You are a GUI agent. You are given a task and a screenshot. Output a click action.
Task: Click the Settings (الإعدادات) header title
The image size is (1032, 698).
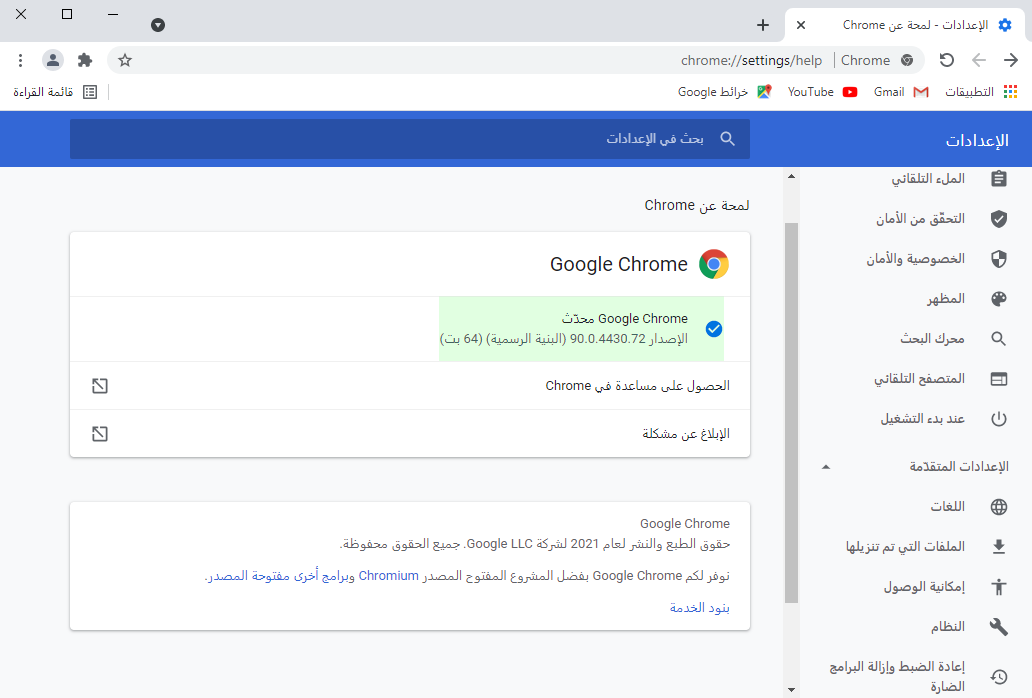click(x=977, y=140)
